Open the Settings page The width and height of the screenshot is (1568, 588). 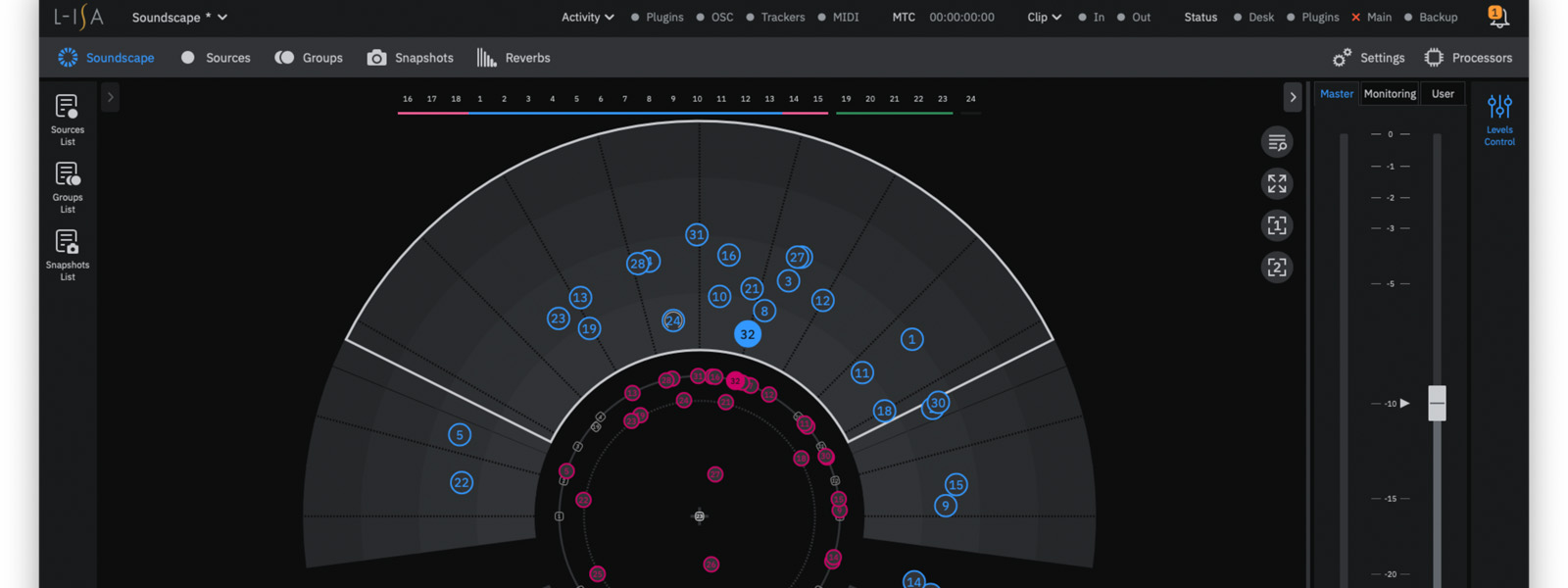[x=1369, y=58]
